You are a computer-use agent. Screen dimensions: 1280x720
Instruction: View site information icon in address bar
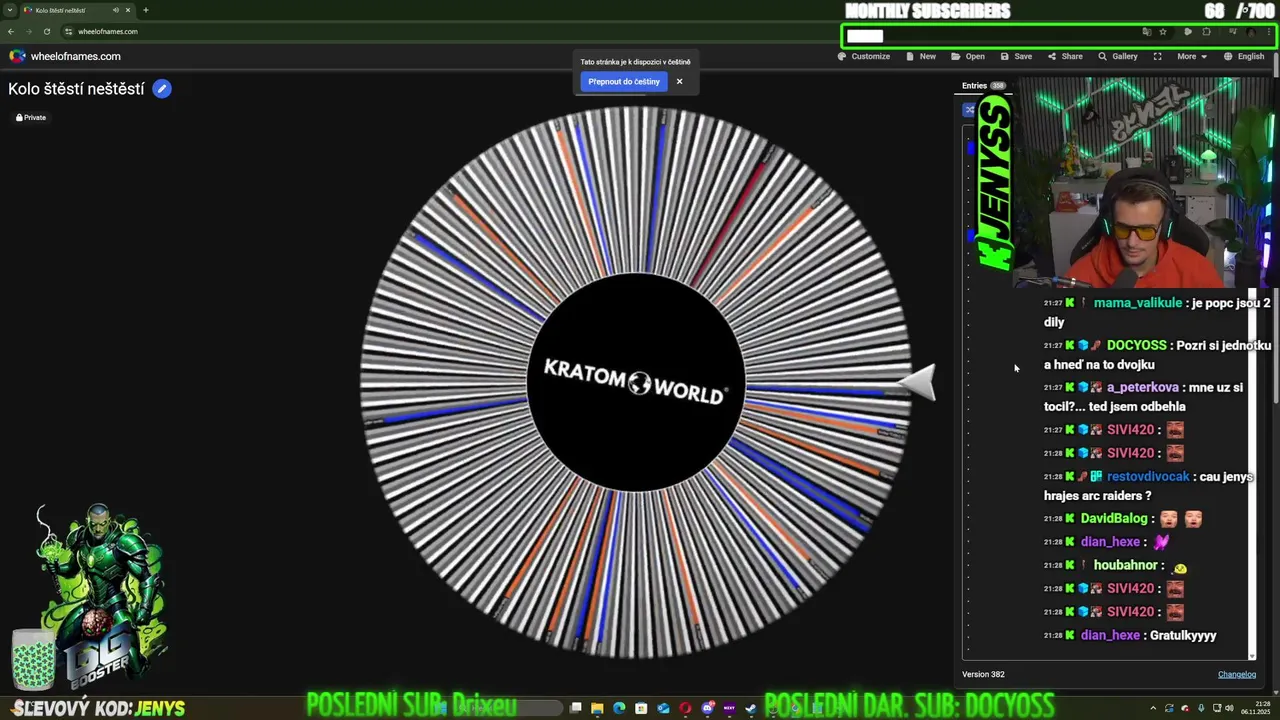(69, 31)
